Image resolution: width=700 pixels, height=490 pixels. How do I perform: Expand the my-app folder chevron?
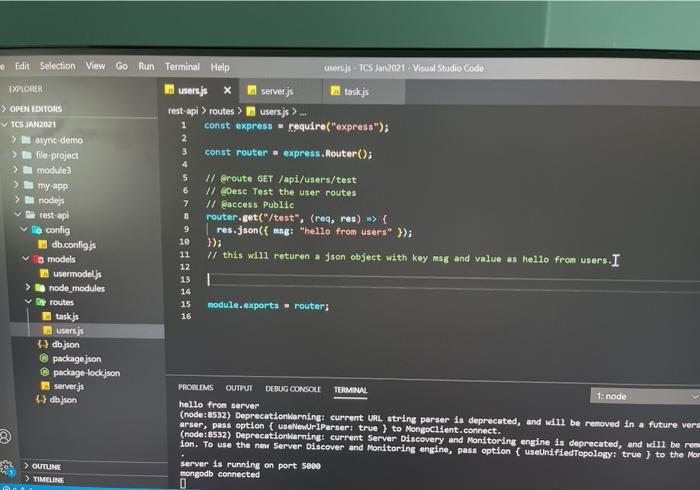pyautogui.click(x=17, y=184)
